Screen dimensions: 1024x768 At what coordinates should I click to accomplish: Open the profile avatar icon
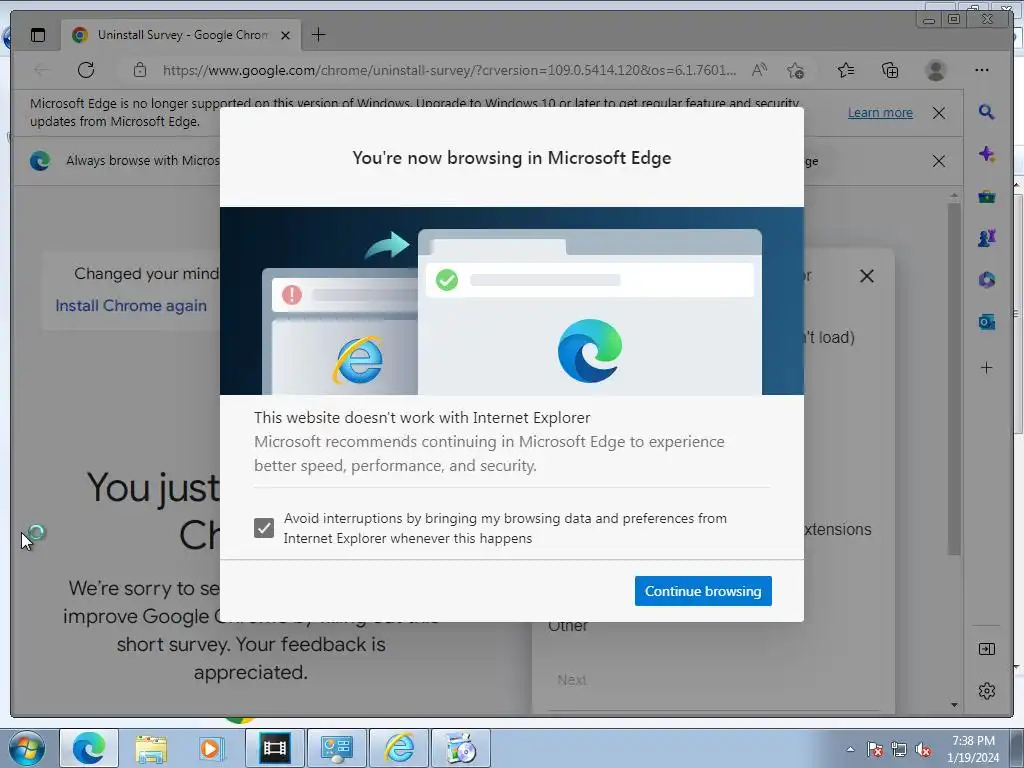936,70
